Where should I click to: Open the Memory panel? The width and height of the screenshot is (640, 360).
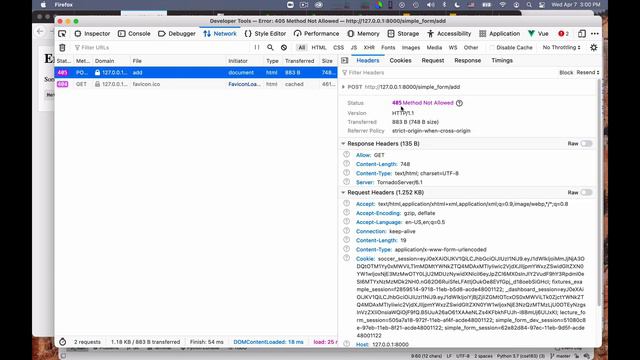click(363, 34)
